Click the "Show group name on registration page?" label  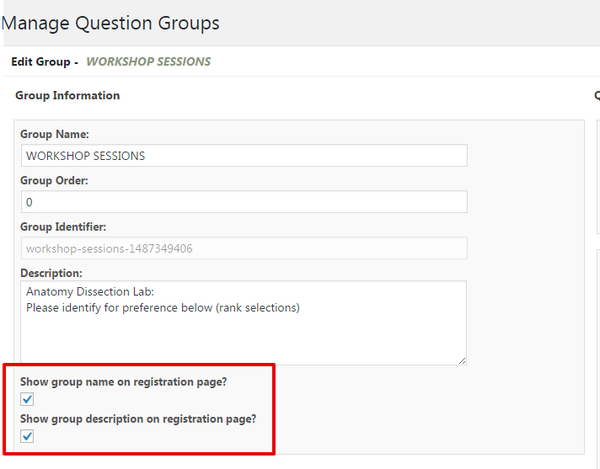[124, 382]
